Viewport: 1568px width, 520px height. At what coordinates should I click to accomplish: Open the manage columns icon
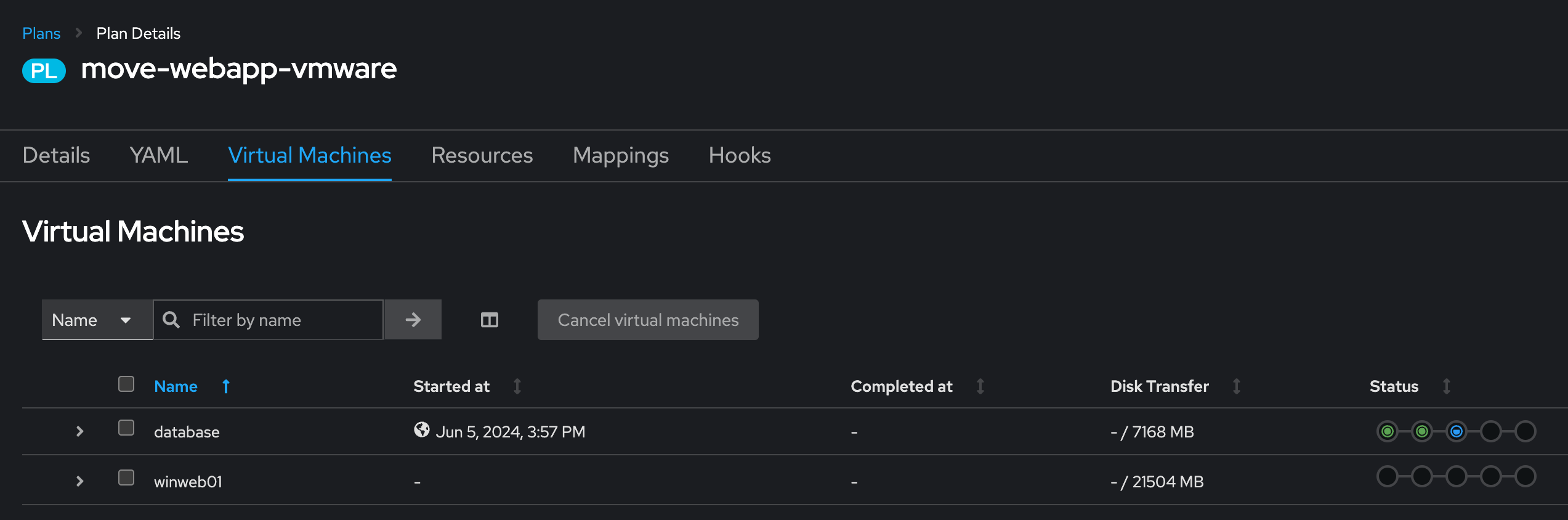click(490, 320)
